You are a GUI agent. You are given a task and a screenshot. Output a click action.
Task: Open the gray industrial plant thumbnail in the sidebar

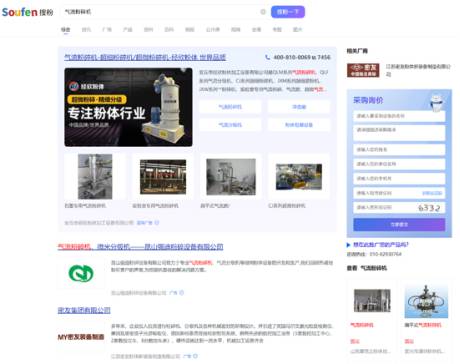[x=372, y=301]
